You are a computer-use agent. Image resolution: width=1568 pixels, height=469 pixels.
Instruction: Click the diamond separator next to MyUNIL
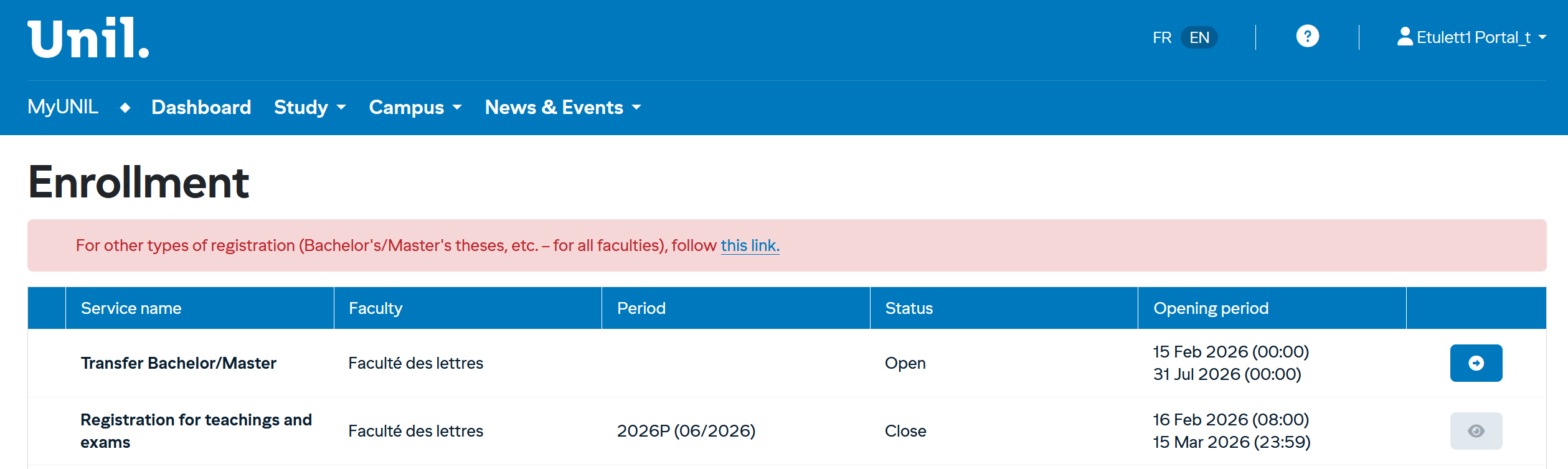(x=125, y=108)
